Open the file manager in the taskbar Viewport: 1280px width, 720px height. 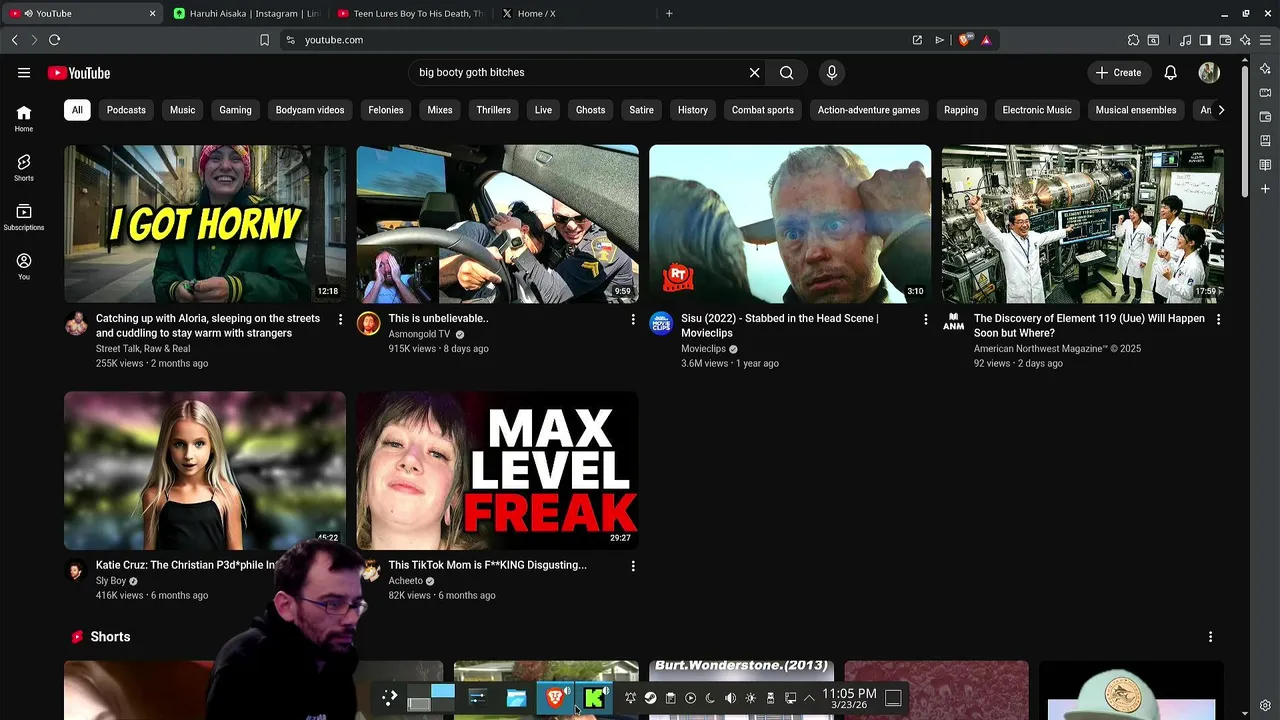pos(516,698)
